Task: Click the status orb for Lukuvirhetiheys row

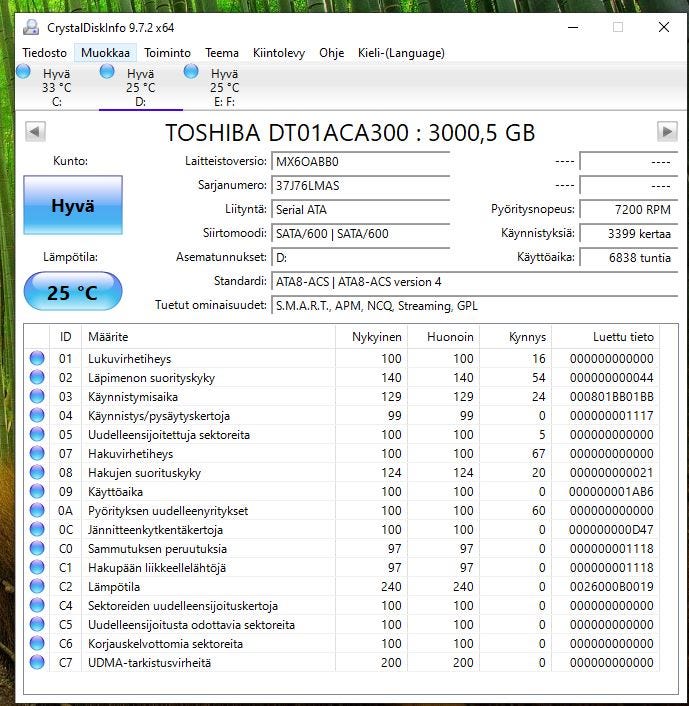Action: tap(37, 359)
